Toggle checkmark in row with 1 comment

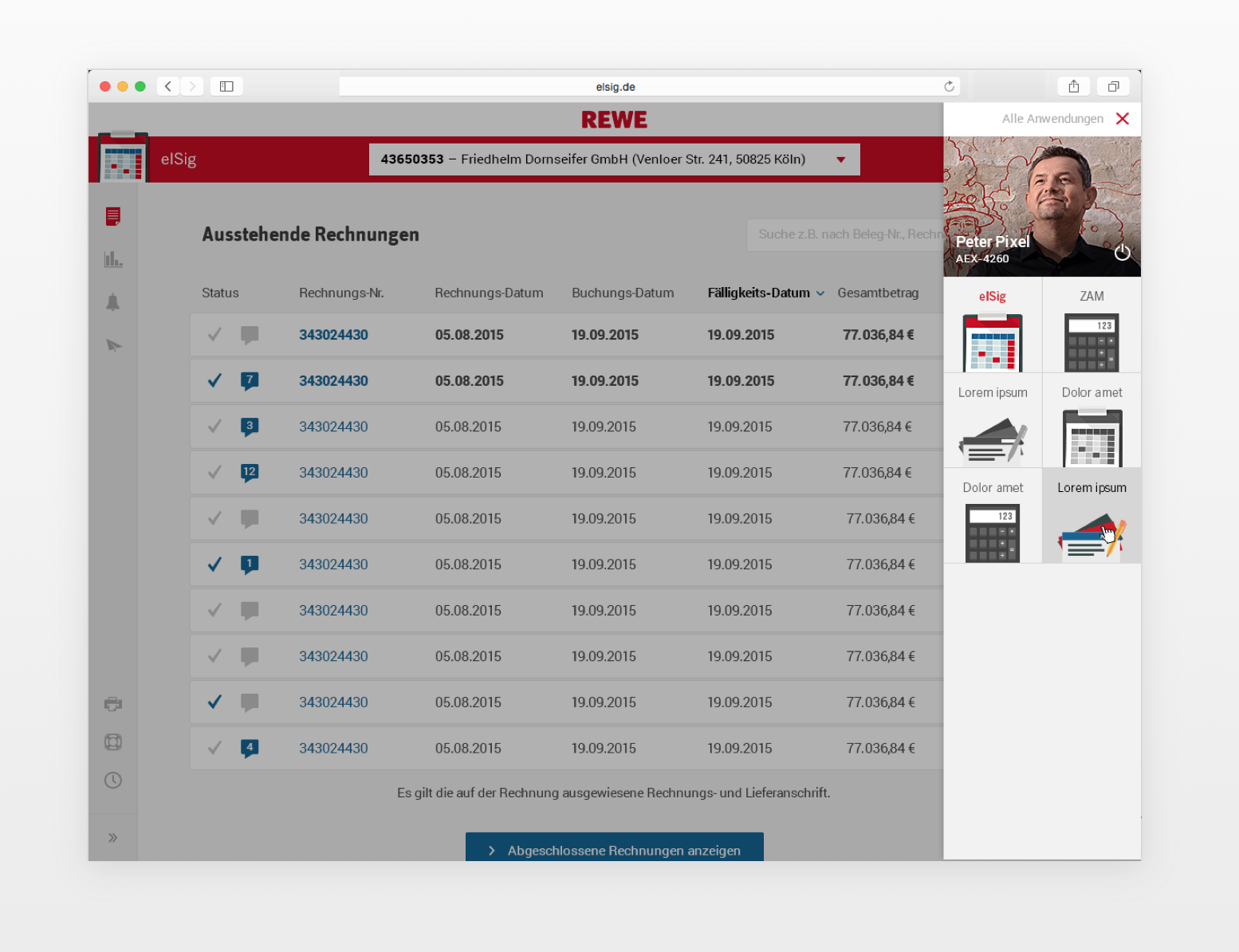click(x=214, y=565)
